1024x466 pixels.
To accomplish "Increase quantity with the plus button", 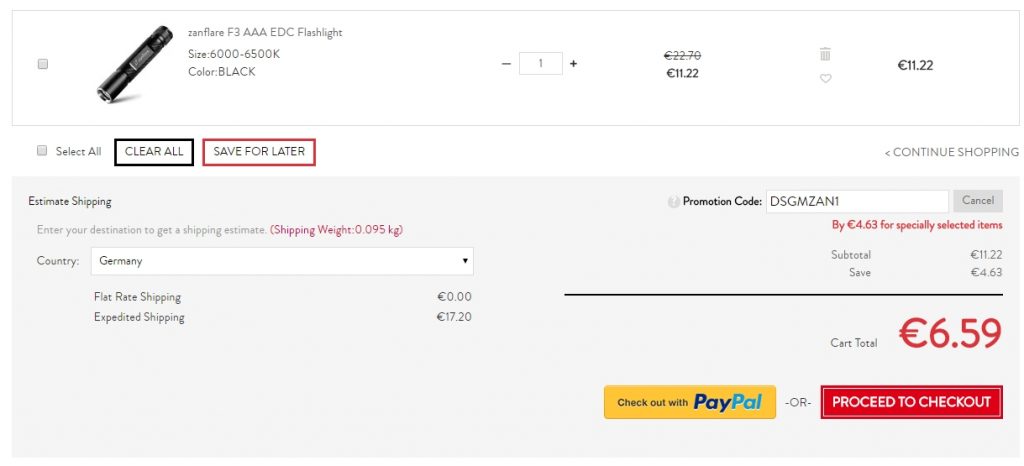I will coord(573,64).
